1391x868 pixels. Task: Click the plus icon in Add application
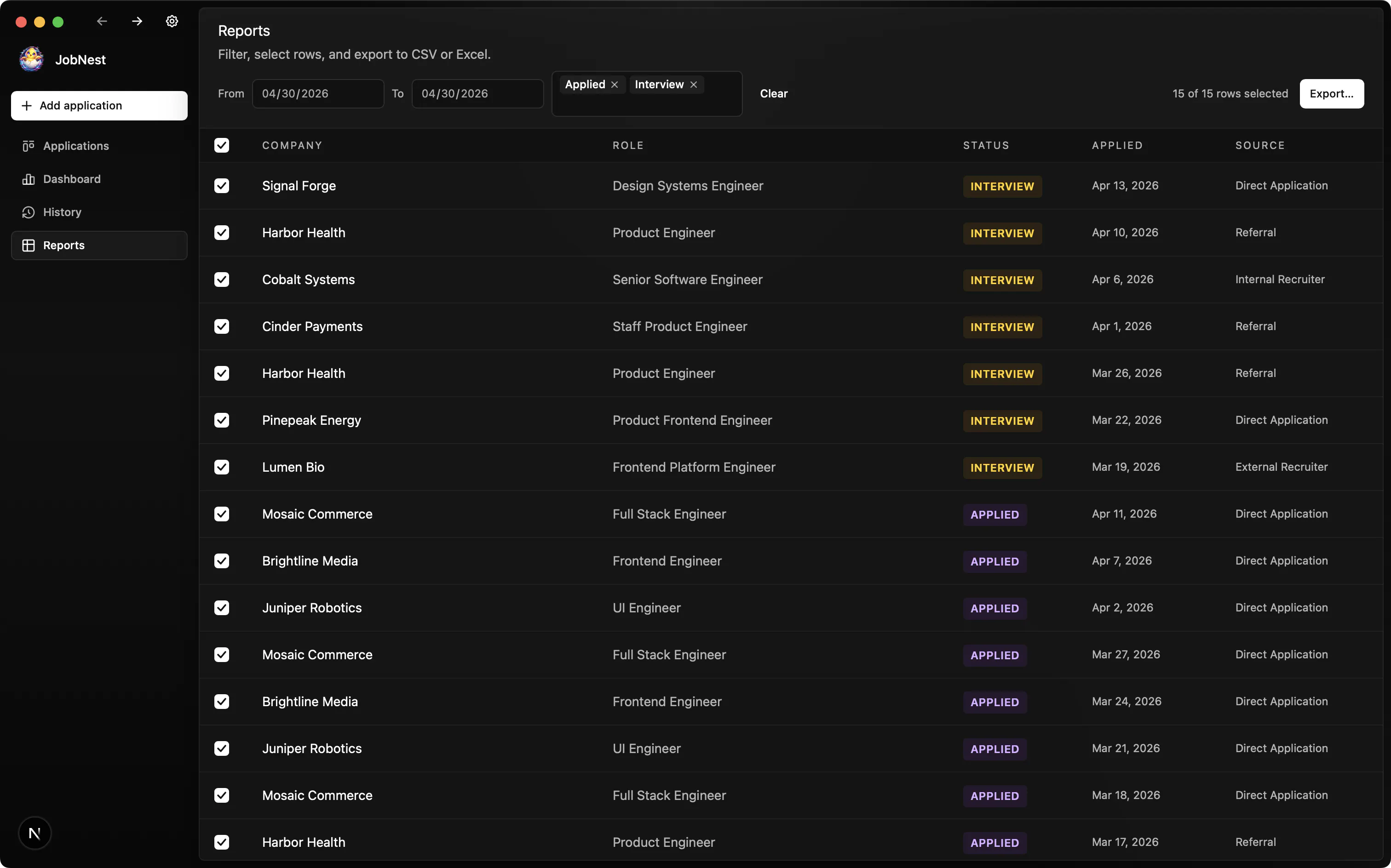pos(26,106)
